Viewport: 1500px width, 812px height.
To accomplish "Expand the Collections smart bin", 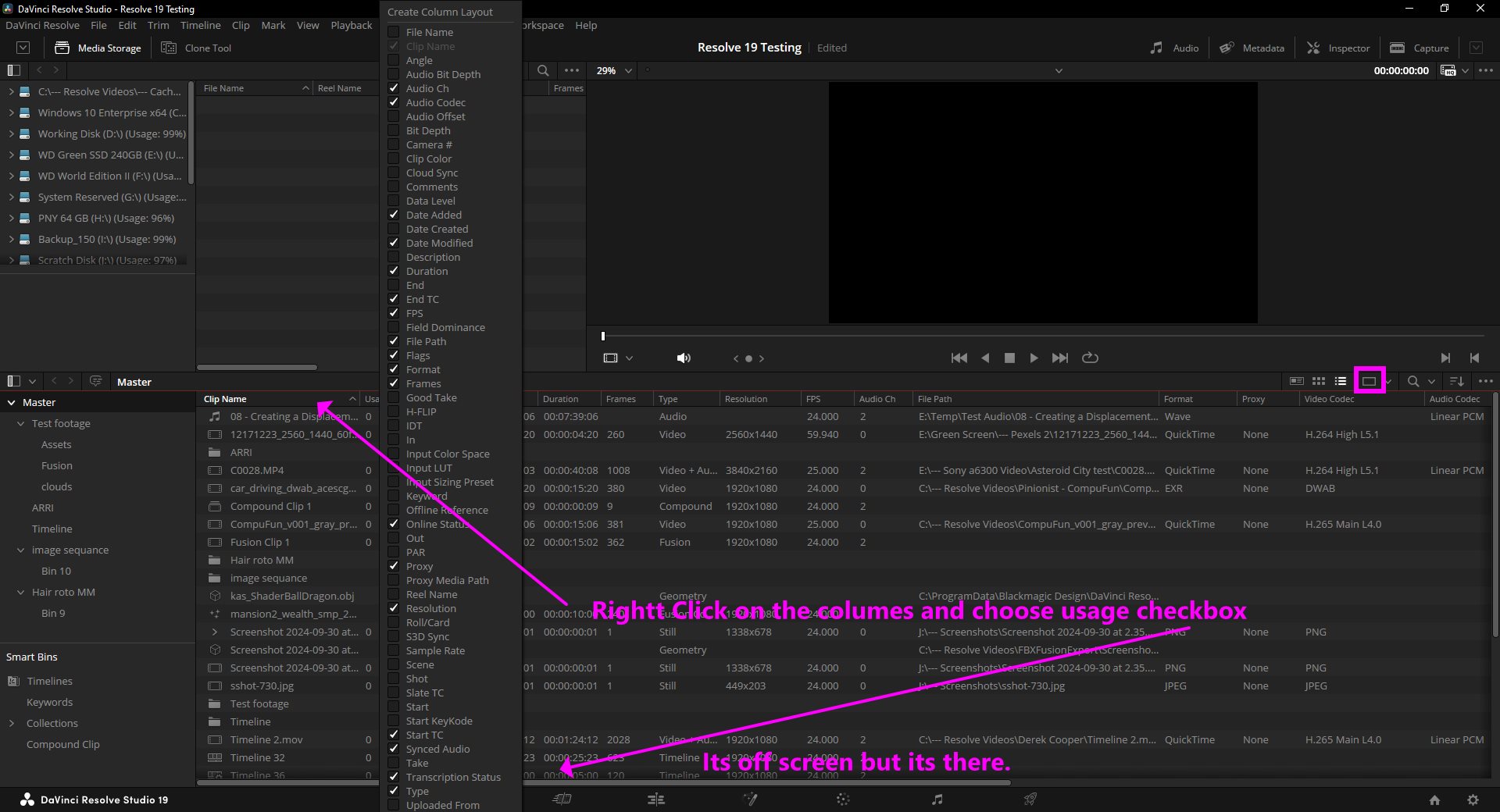I will tap(11, 723).
